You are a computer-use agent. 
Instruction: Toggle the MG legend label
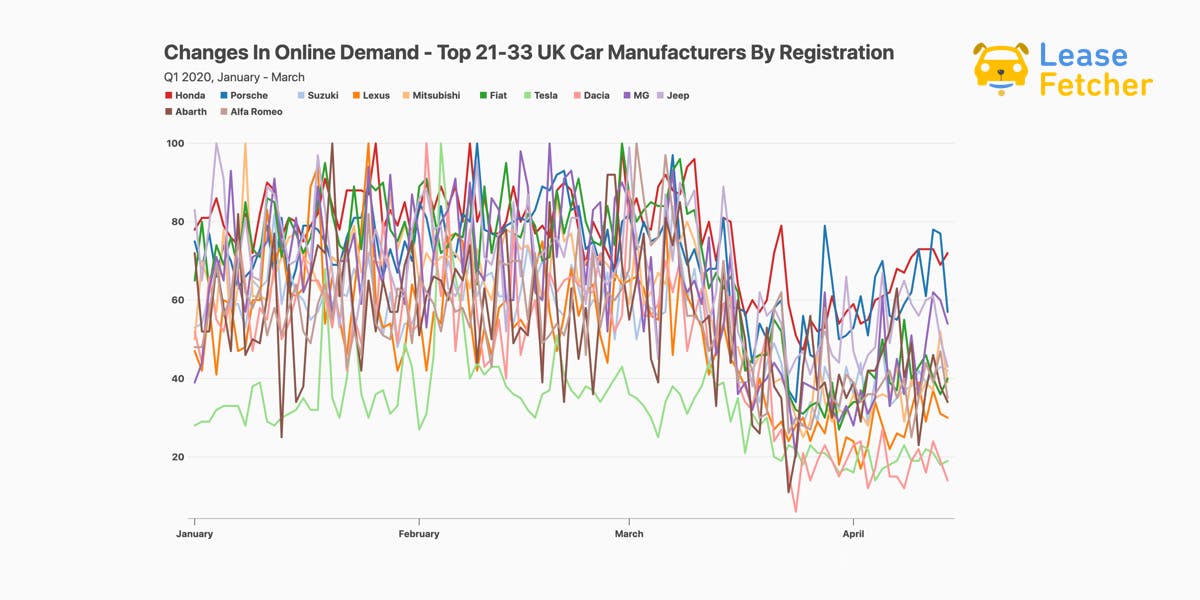tap(641, 96)
